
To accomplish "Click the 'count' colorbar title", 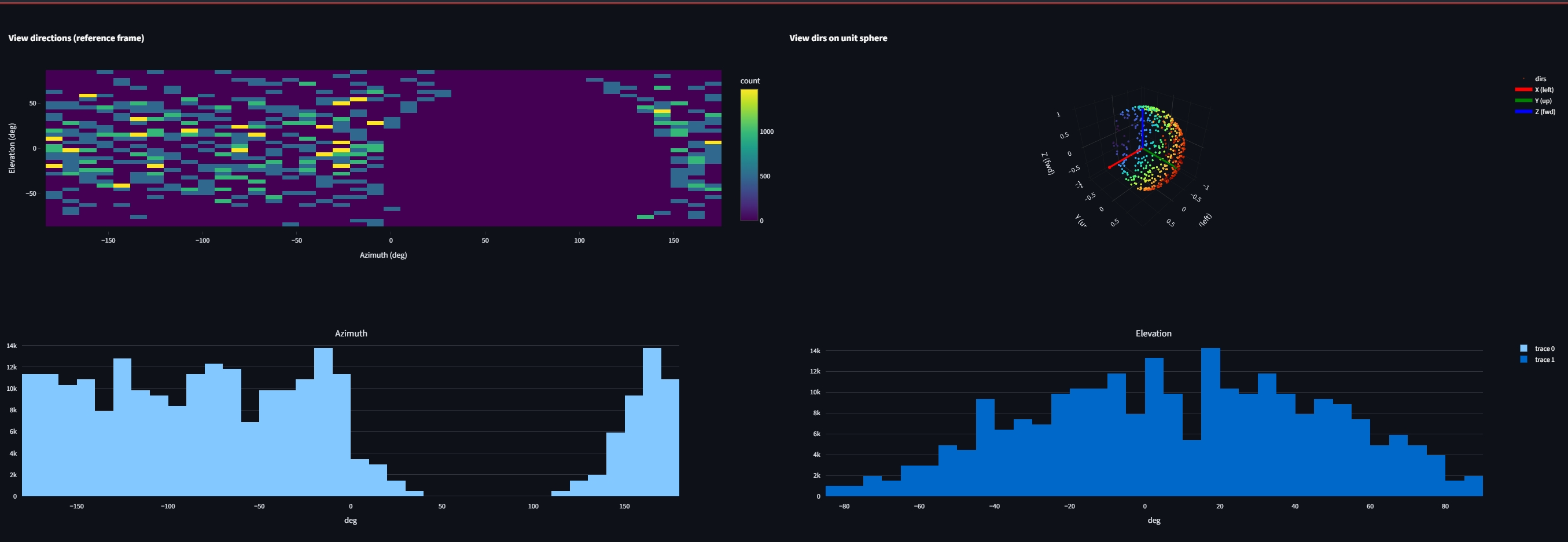I will (750, 80).
